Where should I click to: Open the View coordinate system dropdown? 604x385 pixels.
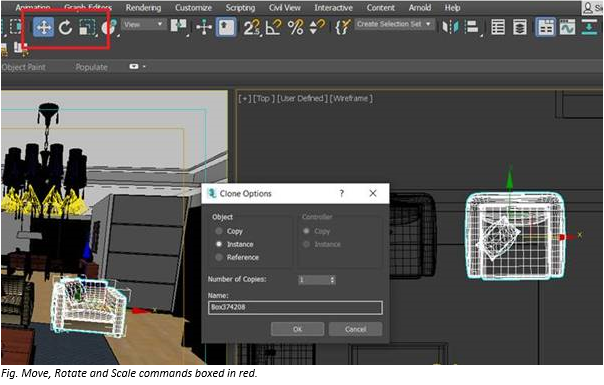(143, 24)
